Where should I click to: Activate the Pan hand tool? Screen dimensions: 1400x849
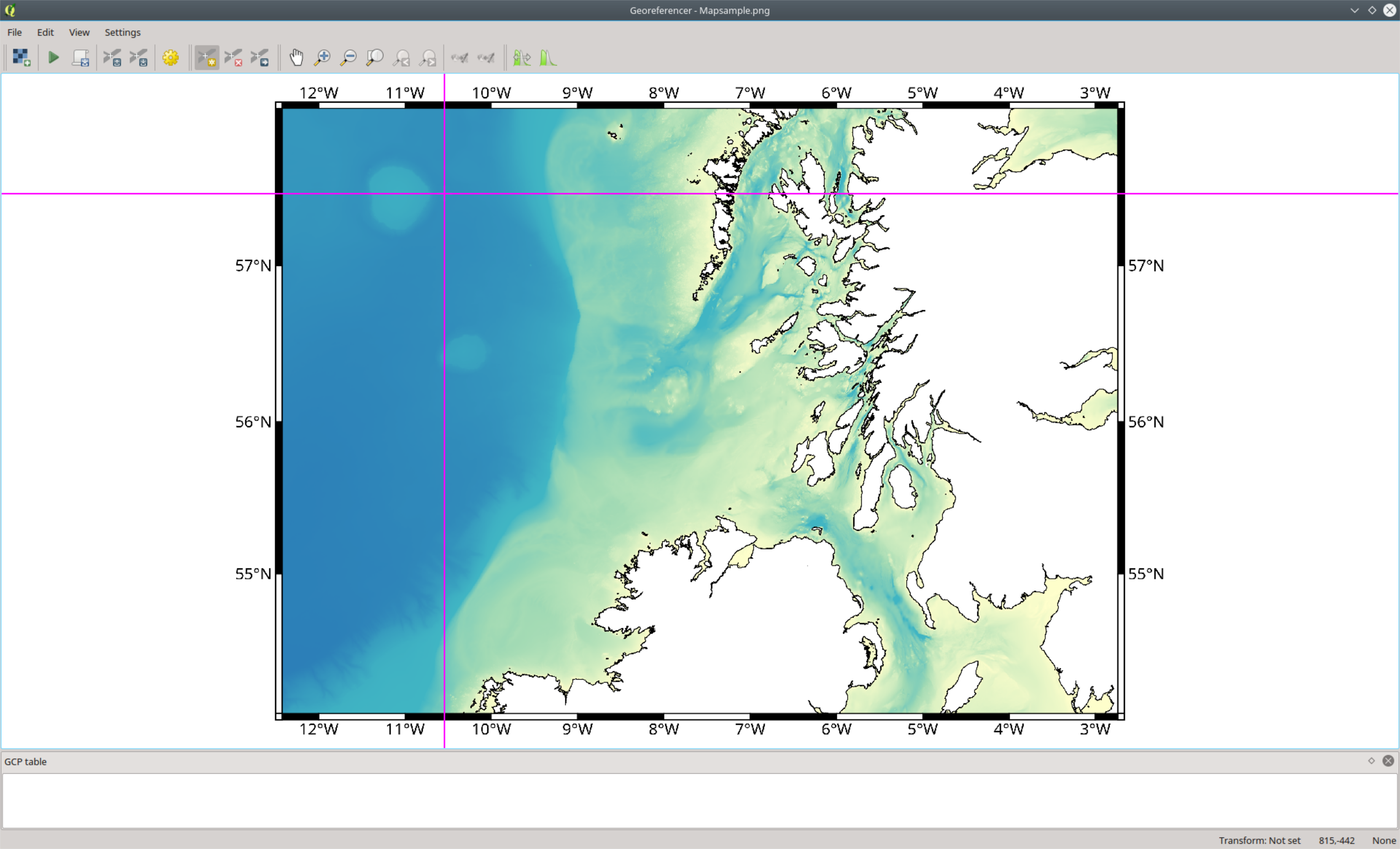296,57
